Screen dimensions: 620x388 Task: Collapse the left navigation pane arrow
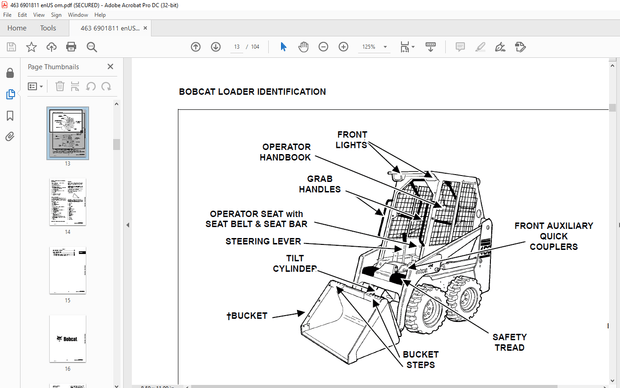[x=128, y=225]
